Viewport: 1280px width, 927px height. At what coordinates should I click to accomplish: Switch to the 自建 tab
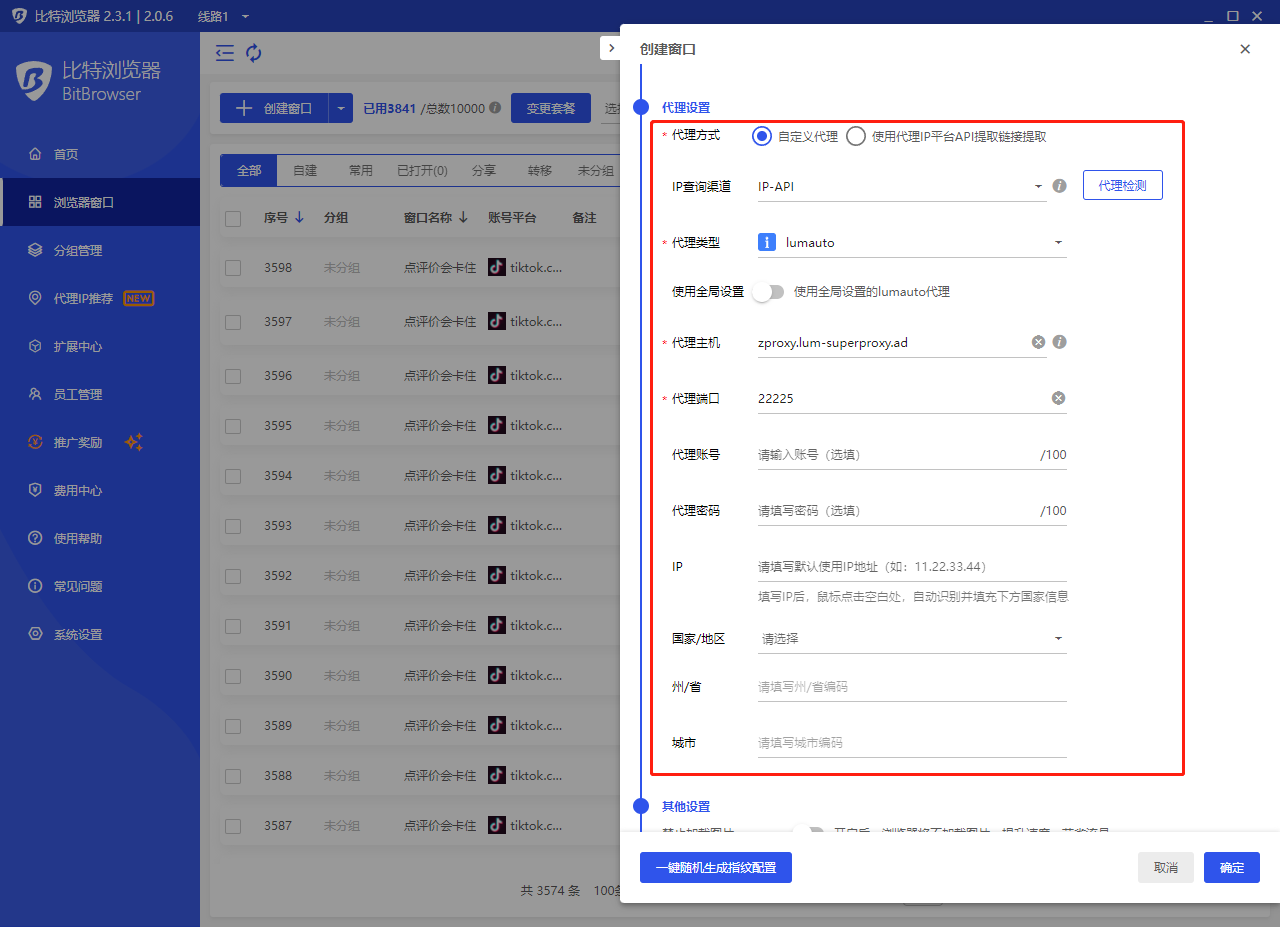(305, 171)
